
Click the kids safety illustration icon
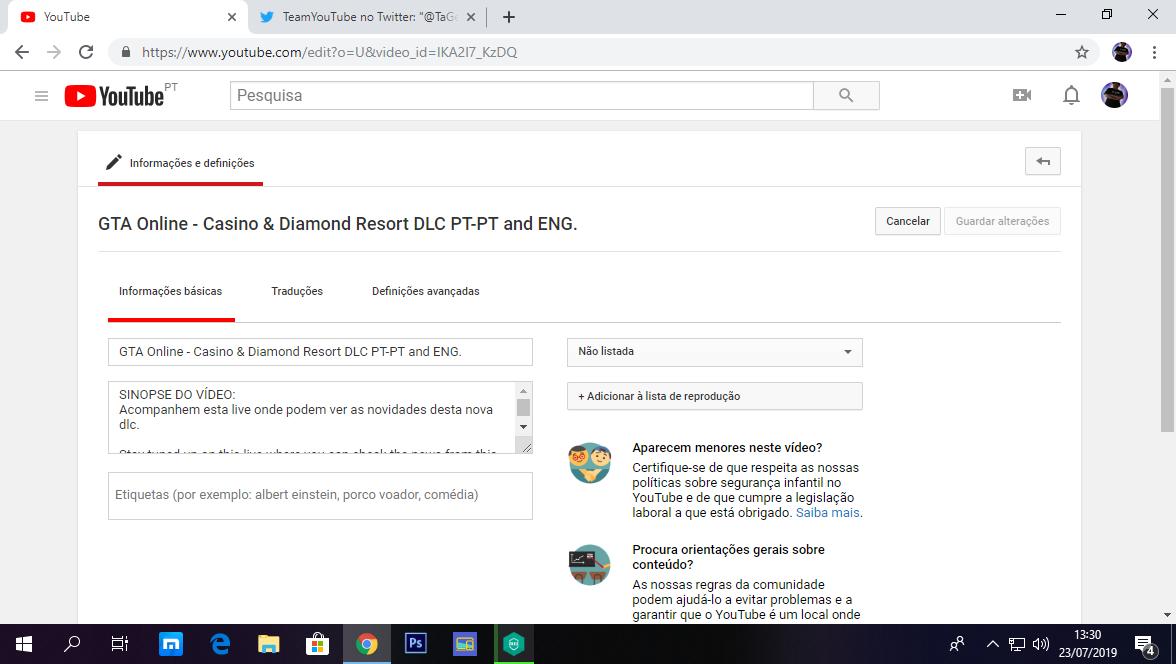coord(590,463)
